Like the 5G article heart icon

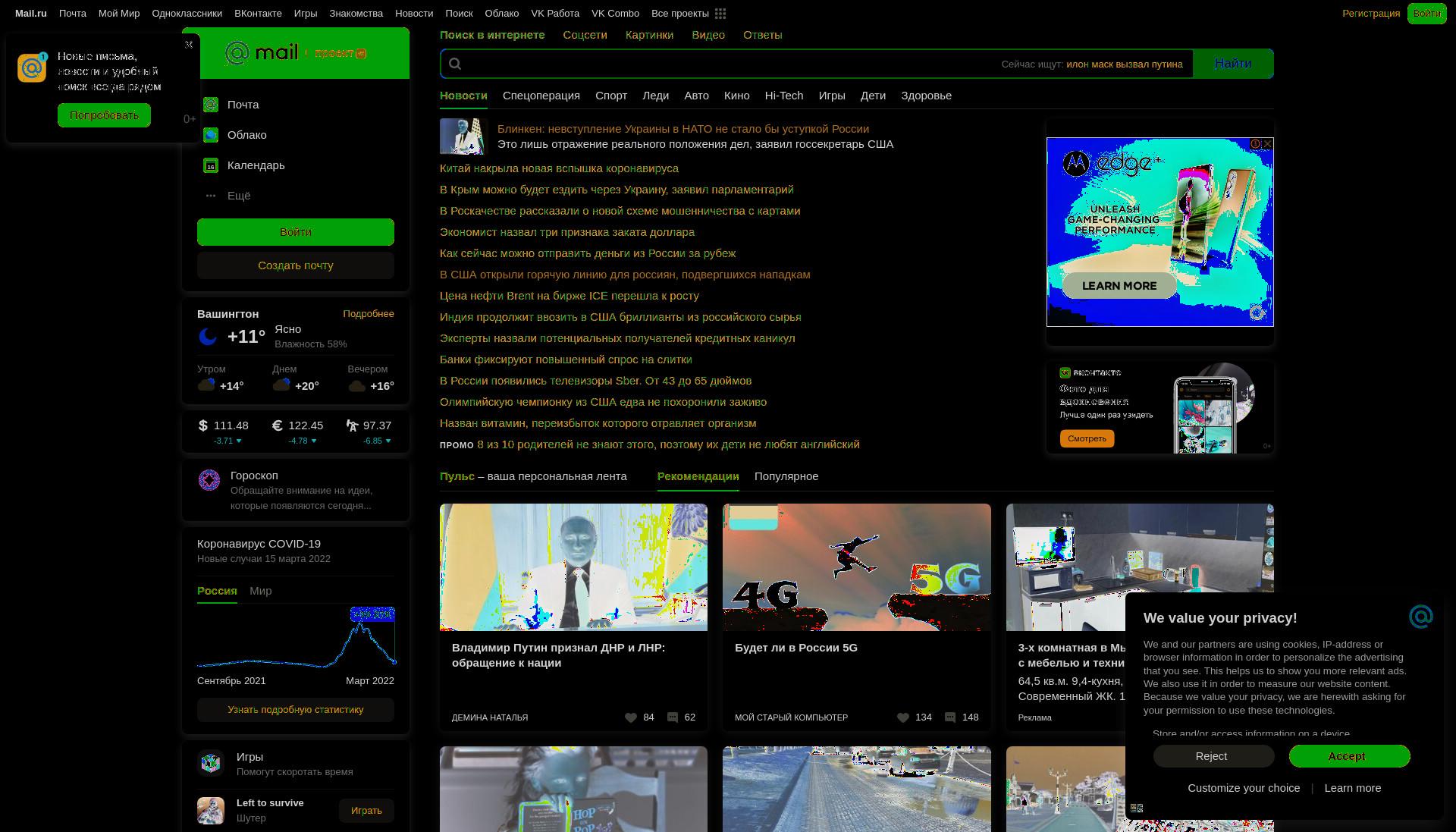point(903,717)
